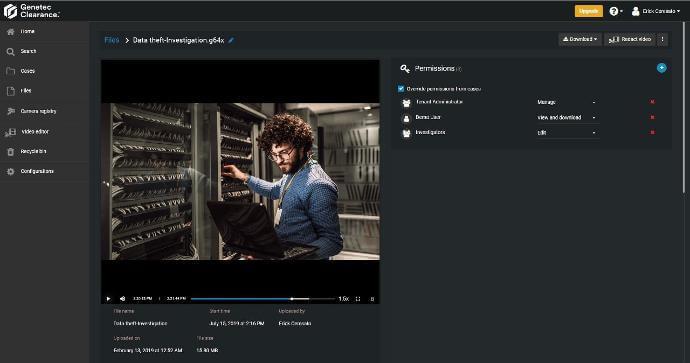
Task: Remove the View and download permission row
Action: [x=652, y=117]
